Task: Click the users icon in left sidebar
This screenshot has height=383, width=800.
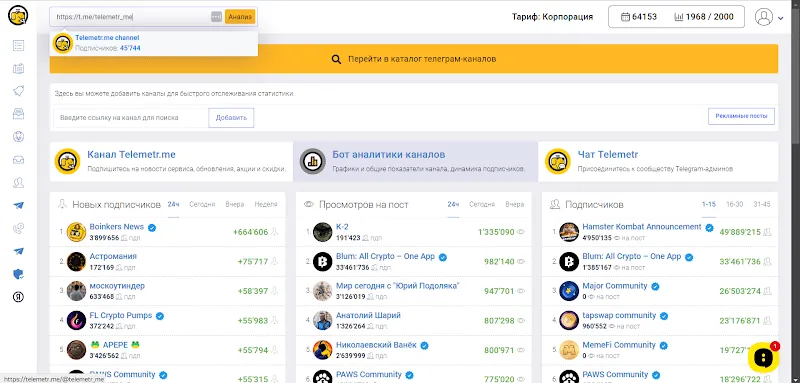Action: (x=18, y=183)
